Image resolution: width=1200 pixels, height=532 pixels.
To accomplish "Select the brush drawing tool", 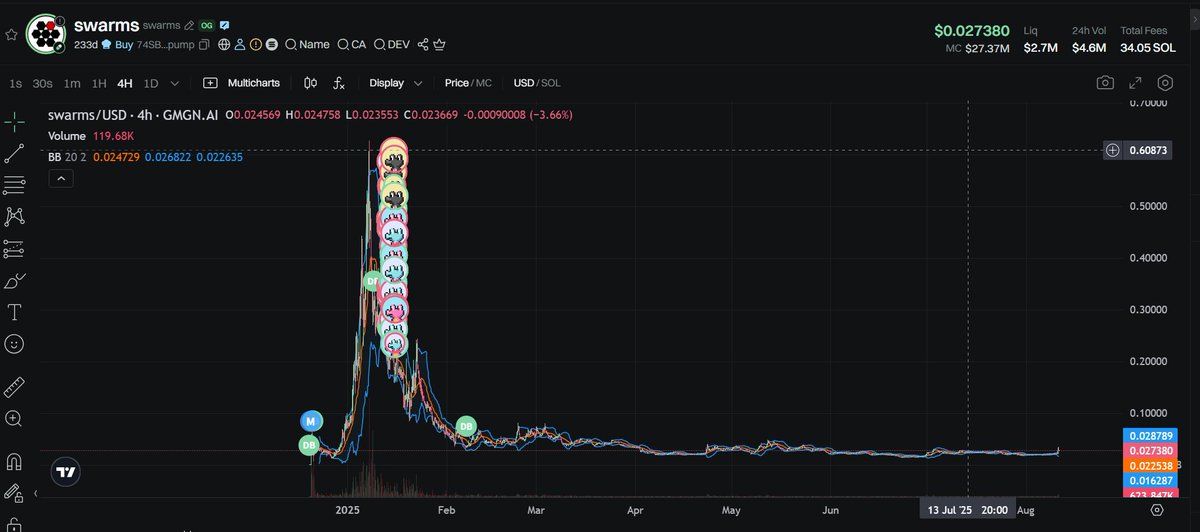I will [14, 280].
